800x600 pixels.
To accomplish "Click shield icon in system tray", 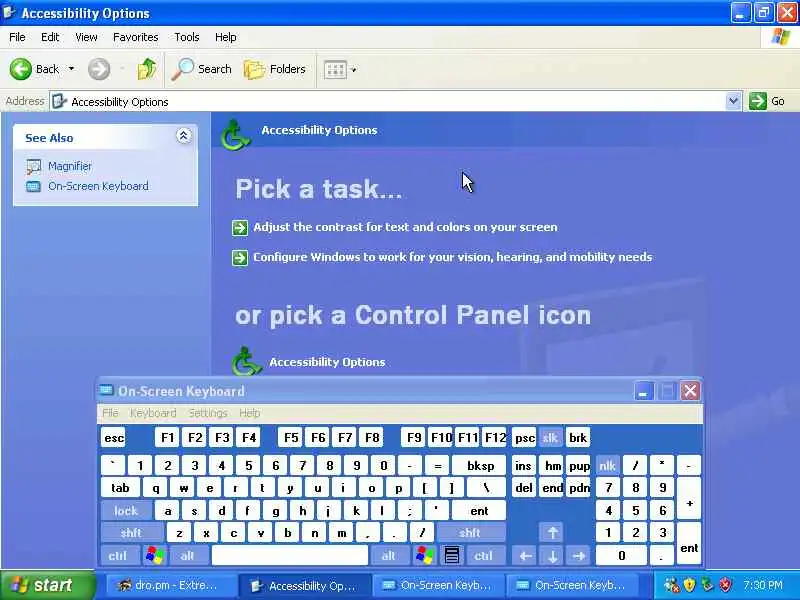I will pyautogui.click(x=689, y=585).
